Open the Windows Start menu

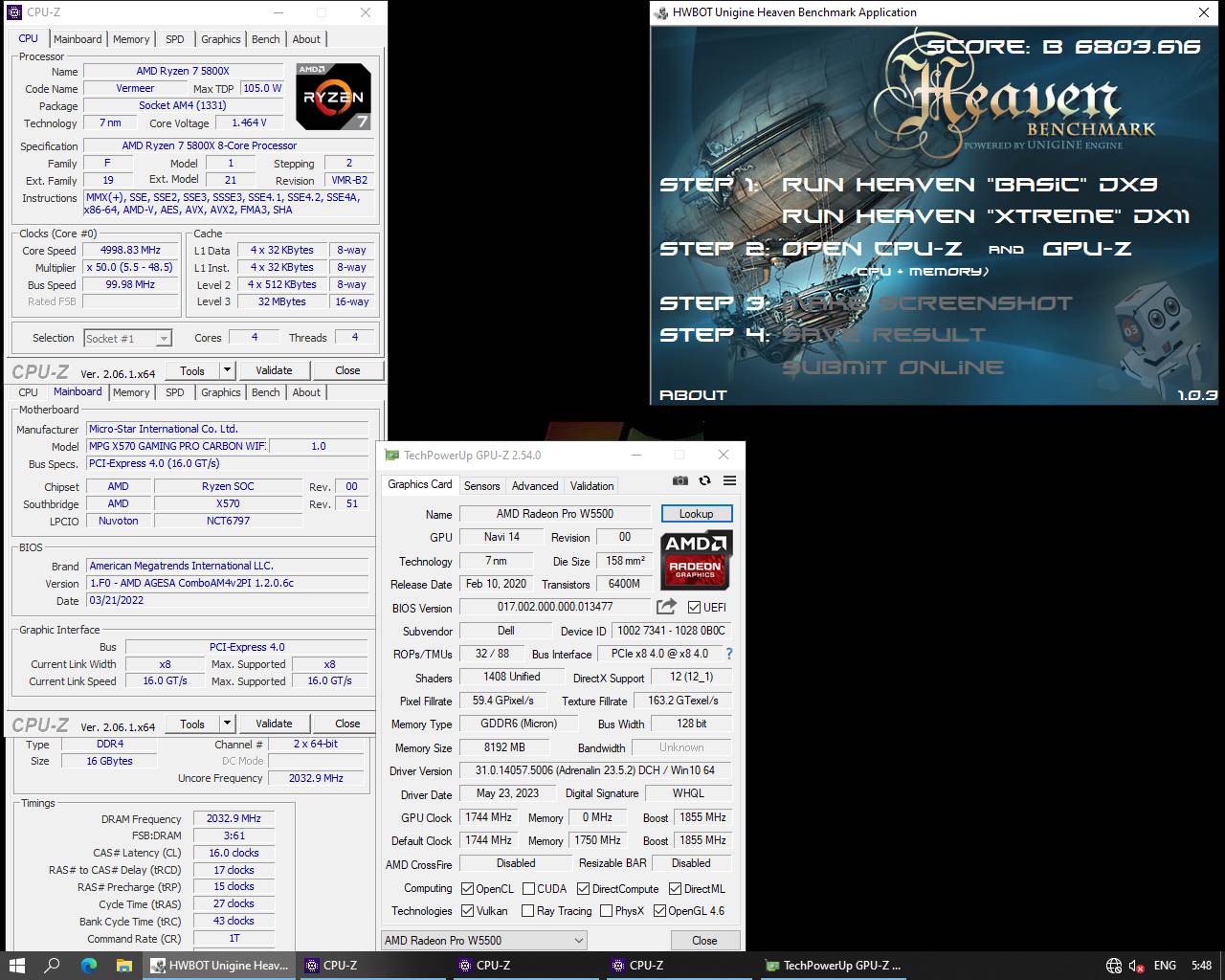16,965
